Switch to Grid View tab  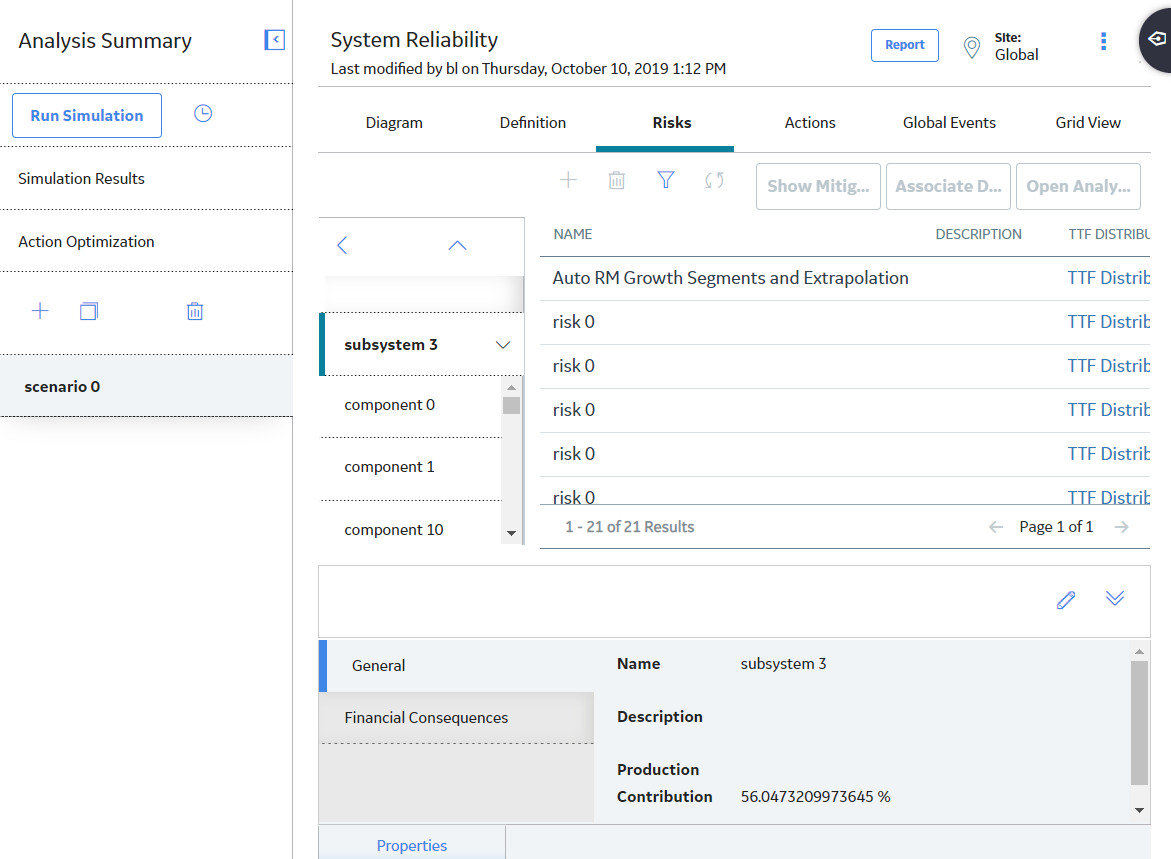point(1087,123)
